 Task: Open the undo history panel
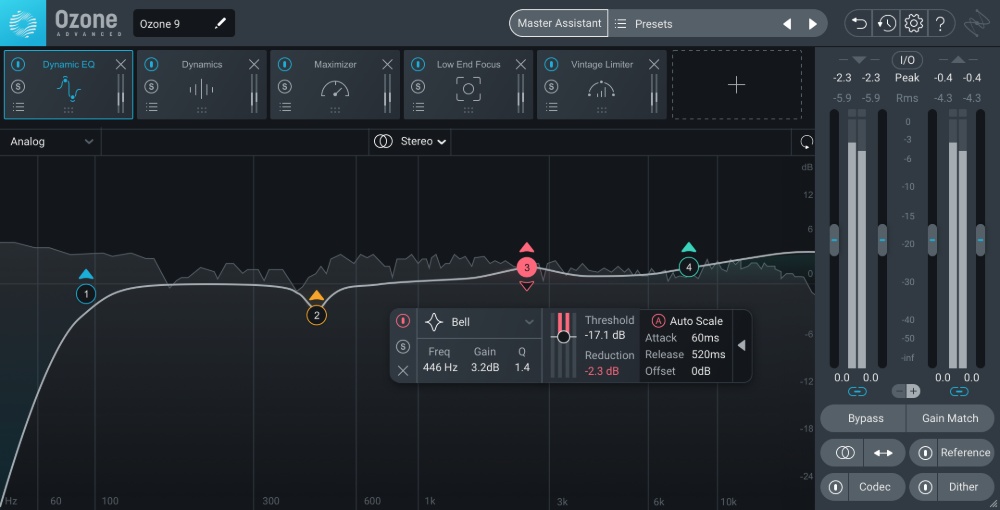pos(886,23)
